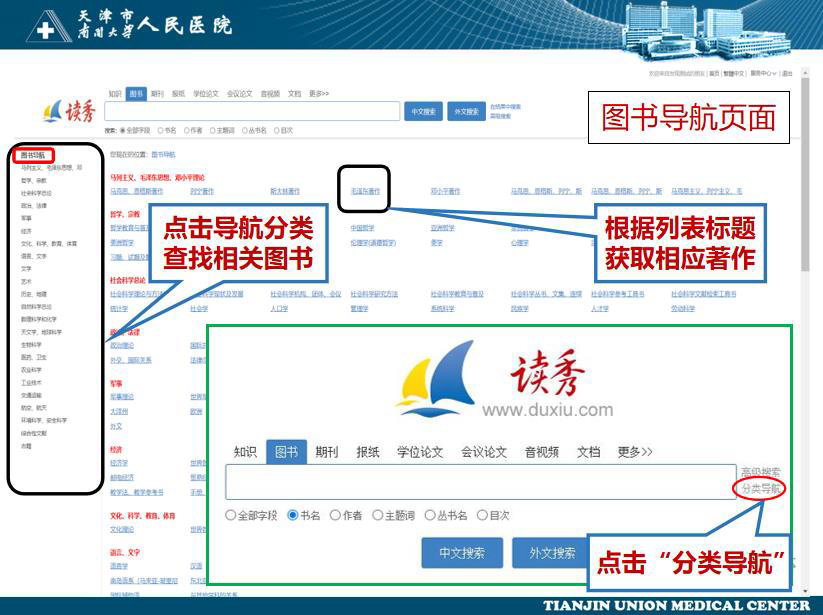Image resolution: width=823 pixels, height=615 pixels.
Task: Open the 毛泽东著作 category link
Action: 365,191
